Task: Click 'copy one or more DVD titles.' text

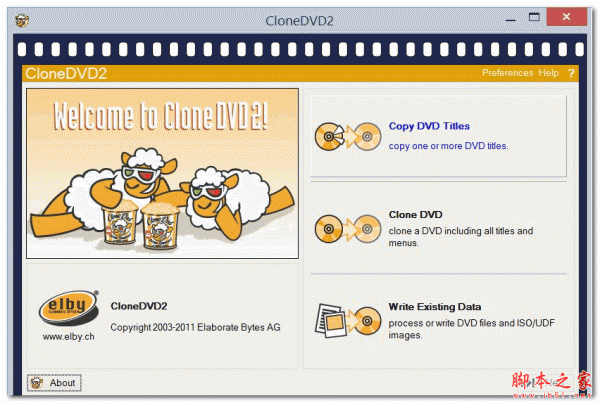Action: tap(448, 146)
